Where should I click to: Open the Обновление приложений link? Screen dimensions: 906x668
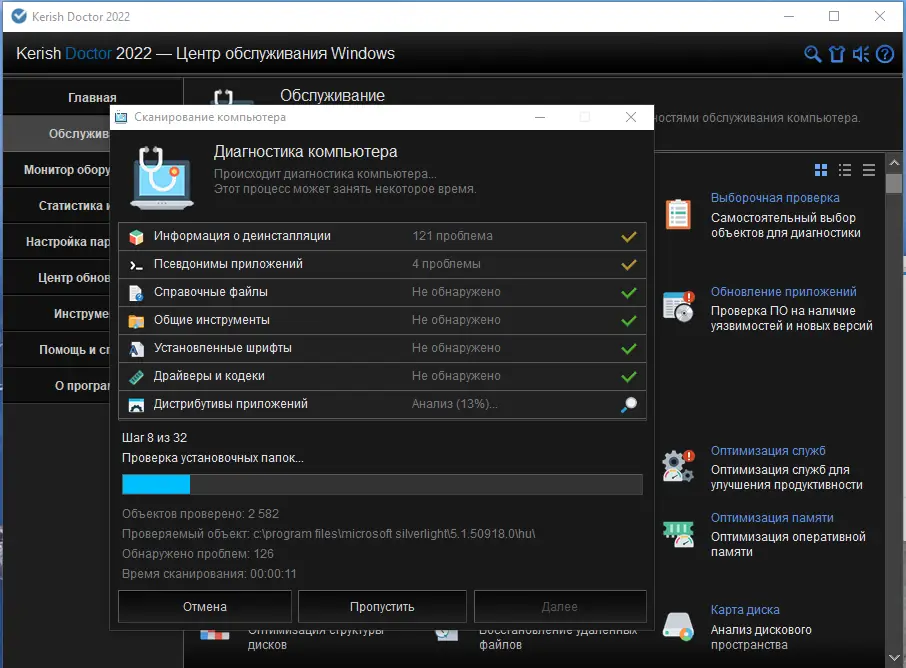784,292
